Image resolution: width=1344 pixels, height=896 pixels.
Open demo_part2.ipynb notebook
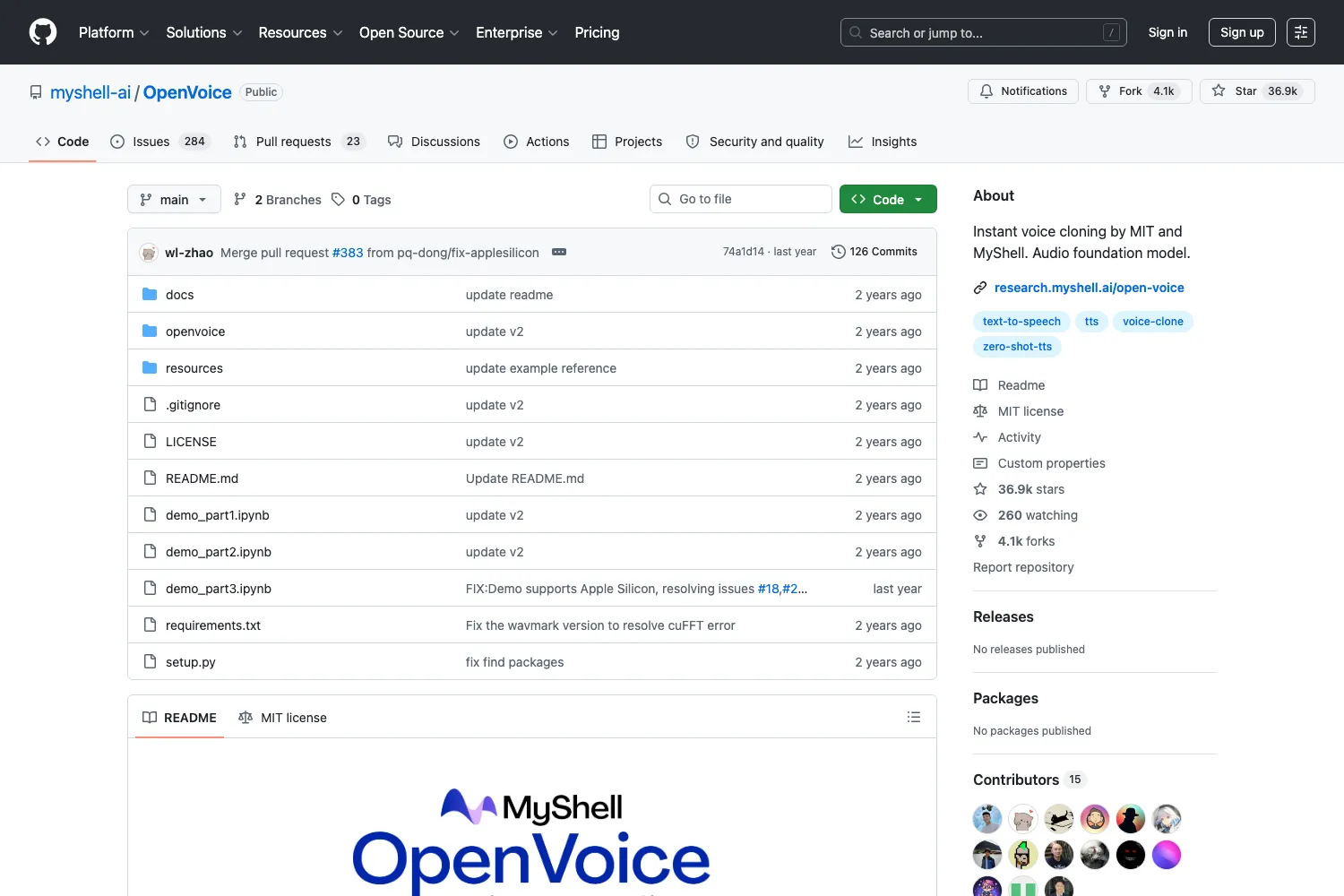[219, 552]
